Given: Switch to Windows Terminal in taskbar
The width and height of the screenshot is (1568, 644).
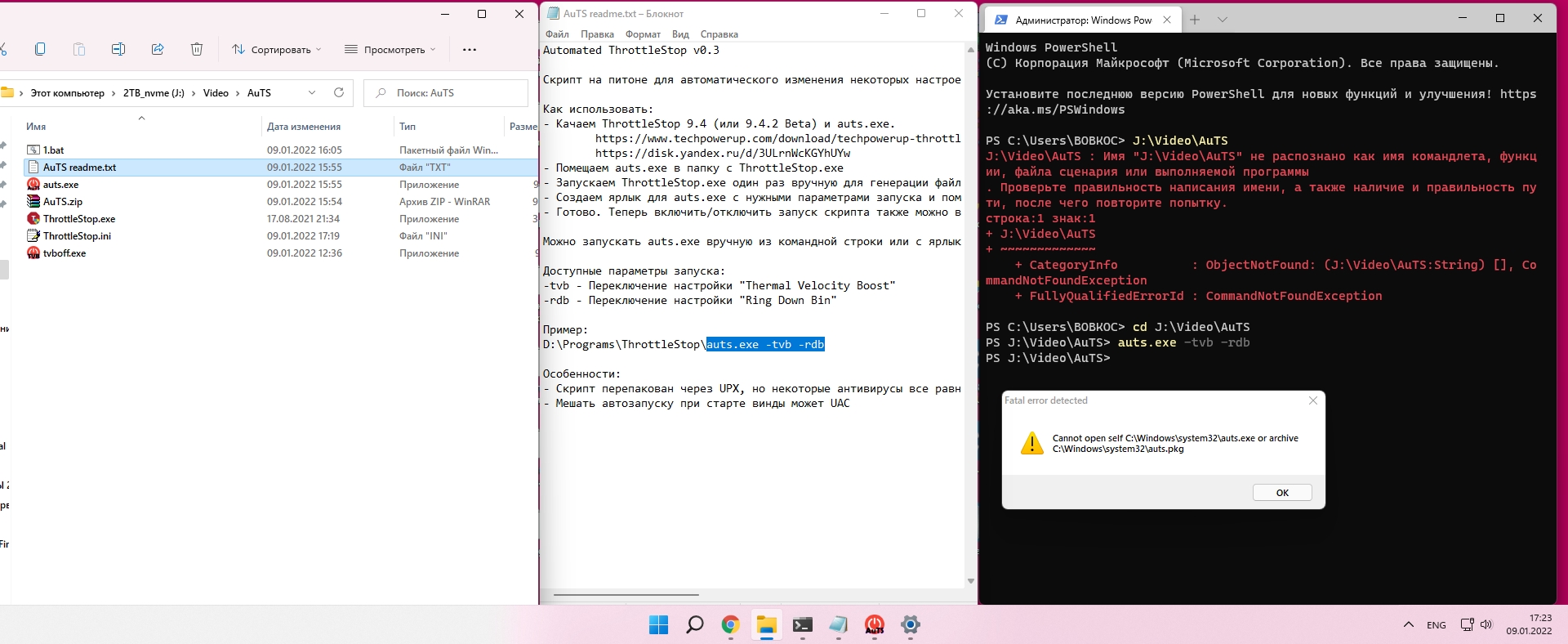Looking at the screenshot, I should tap(803, 625).
